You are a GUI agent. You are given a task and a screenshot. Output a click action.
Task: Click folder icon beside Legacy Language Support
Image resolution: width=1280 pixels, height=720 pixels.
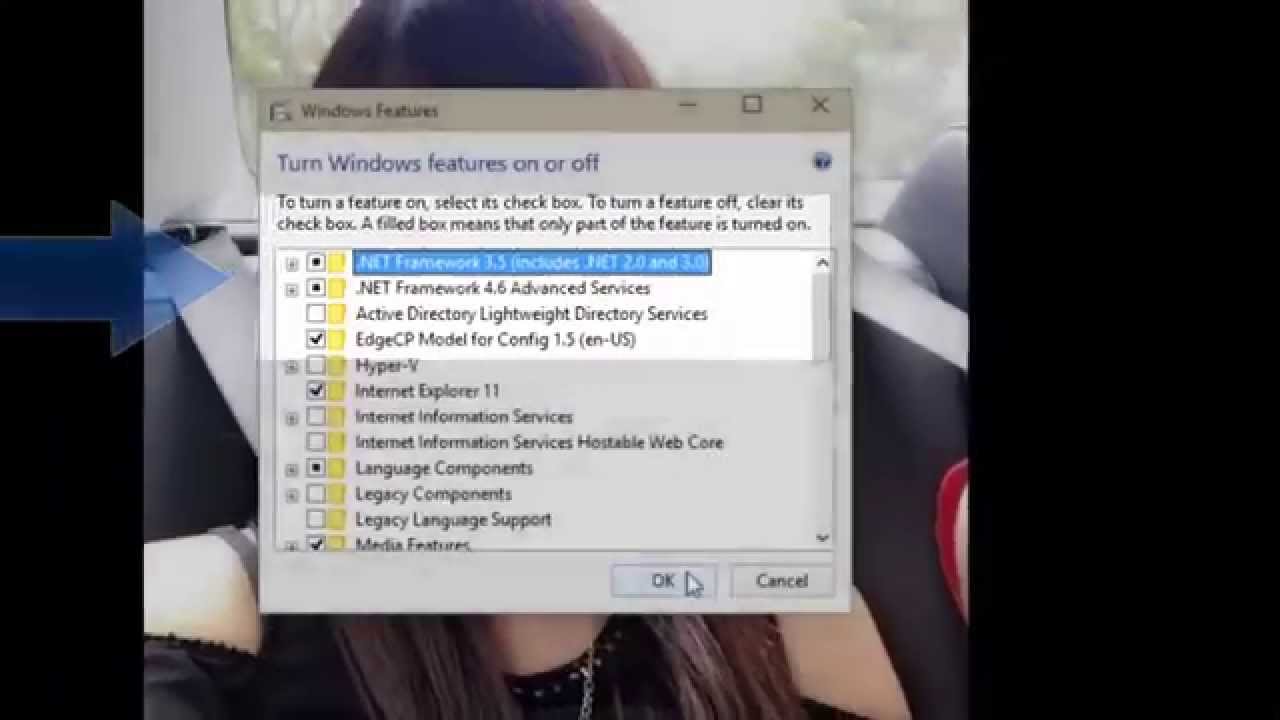tap(338, 520)
